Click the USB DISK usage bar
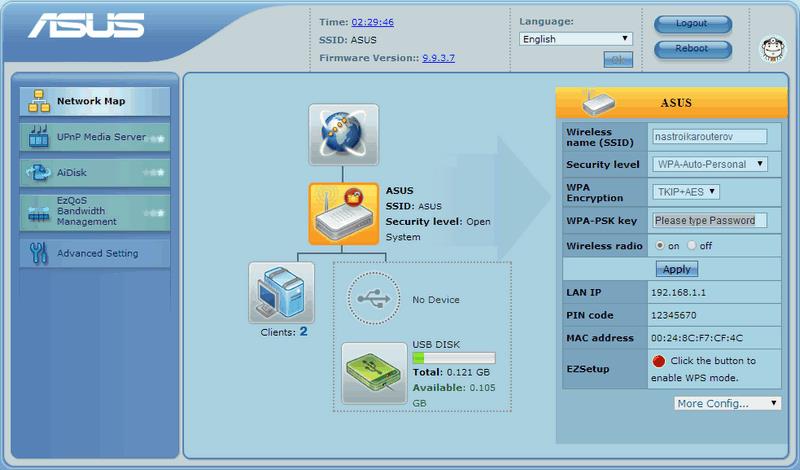 click(x=454, y=358)
